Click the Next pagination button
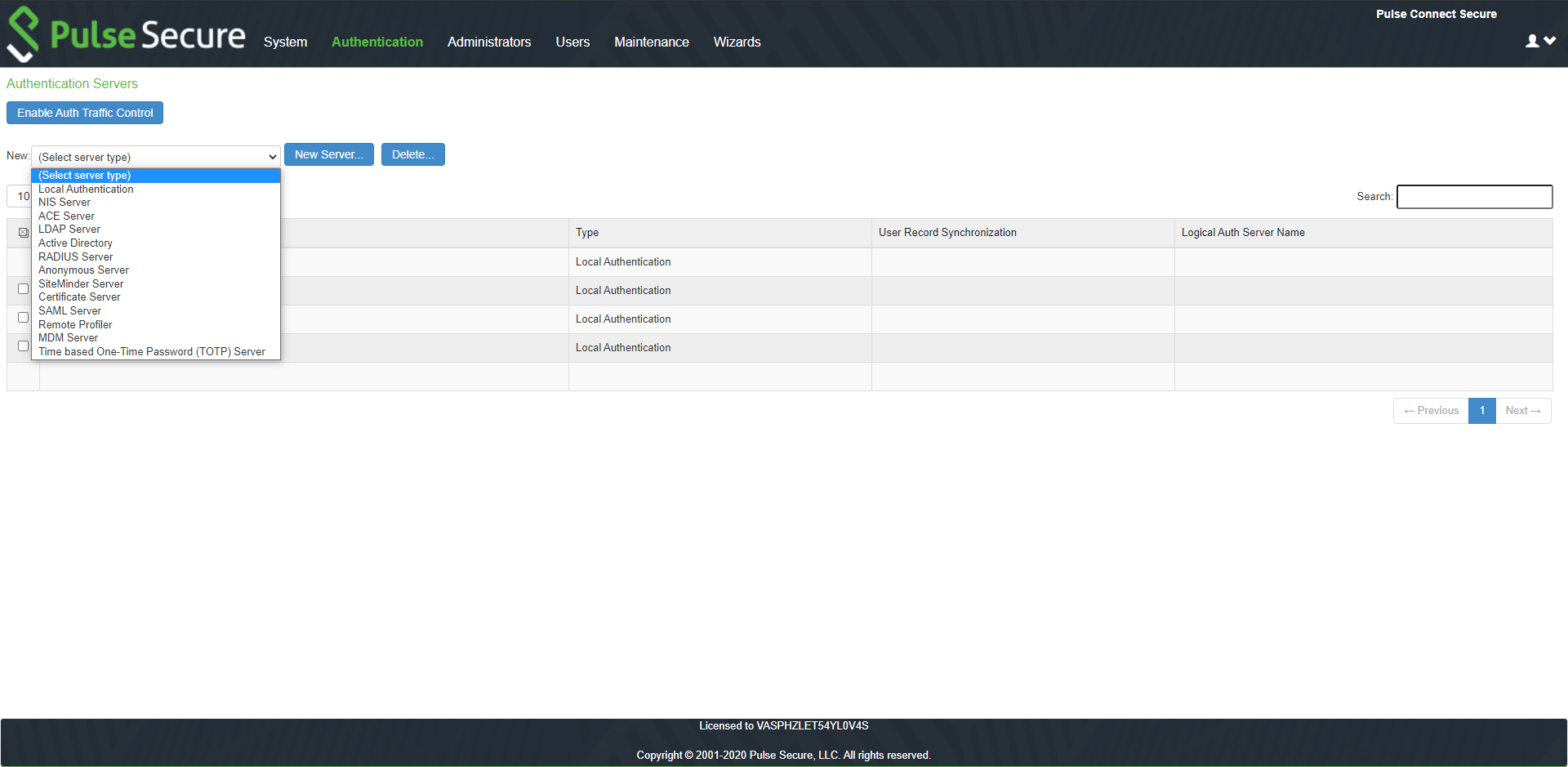This screenshot has height=767, width=1568. point(1523,411)
